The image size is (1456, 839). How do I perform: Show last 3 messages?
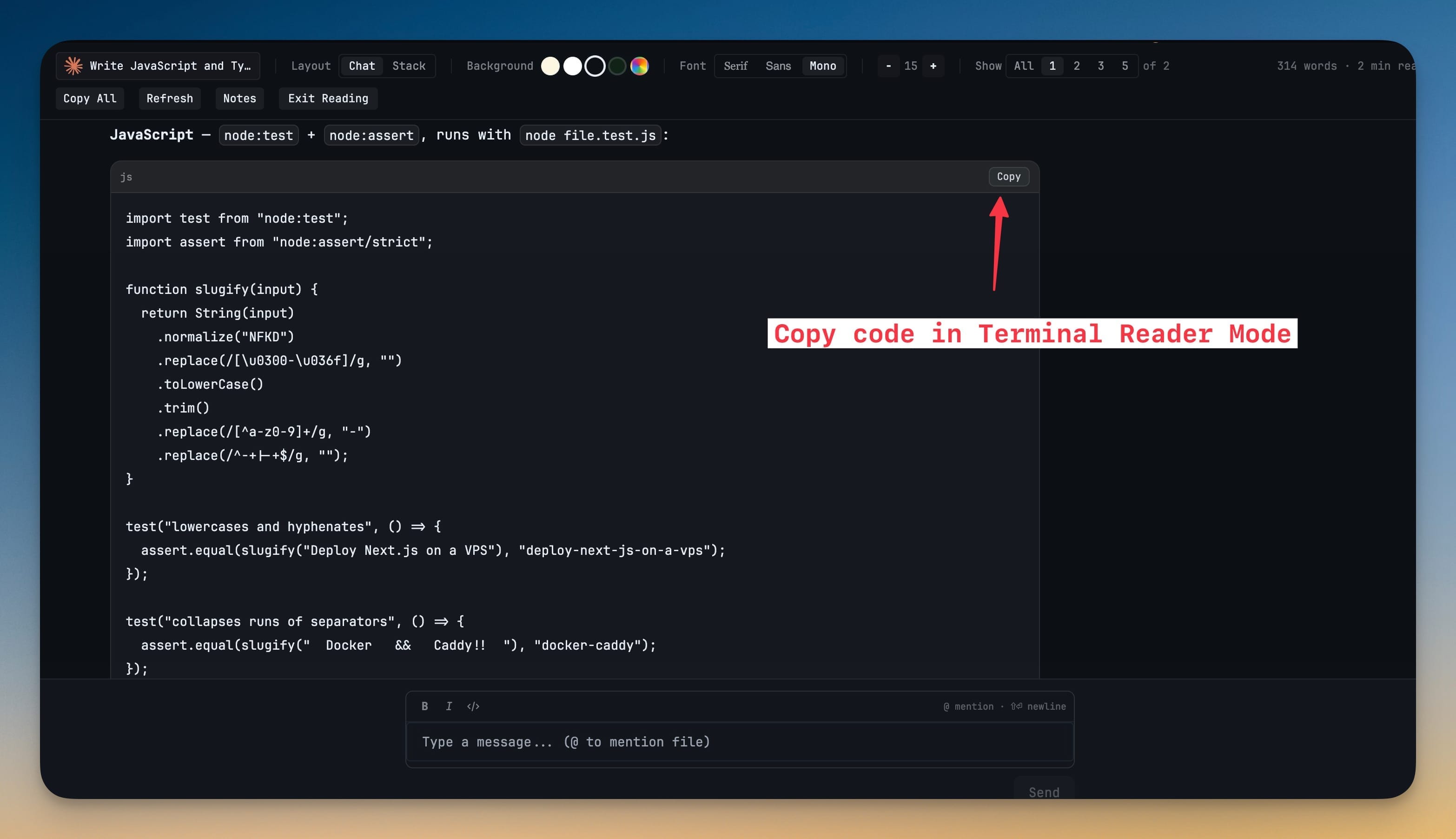[x=1101, y=66]
